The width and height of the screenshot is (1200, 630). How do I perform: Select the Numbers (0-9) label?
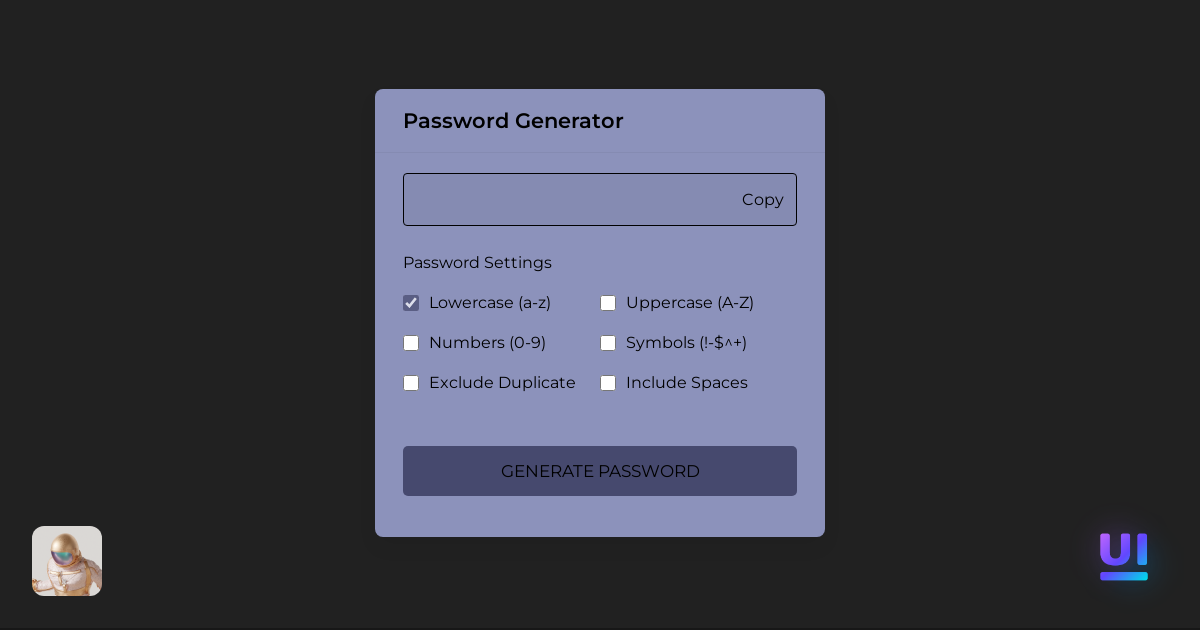click(487, 343)
